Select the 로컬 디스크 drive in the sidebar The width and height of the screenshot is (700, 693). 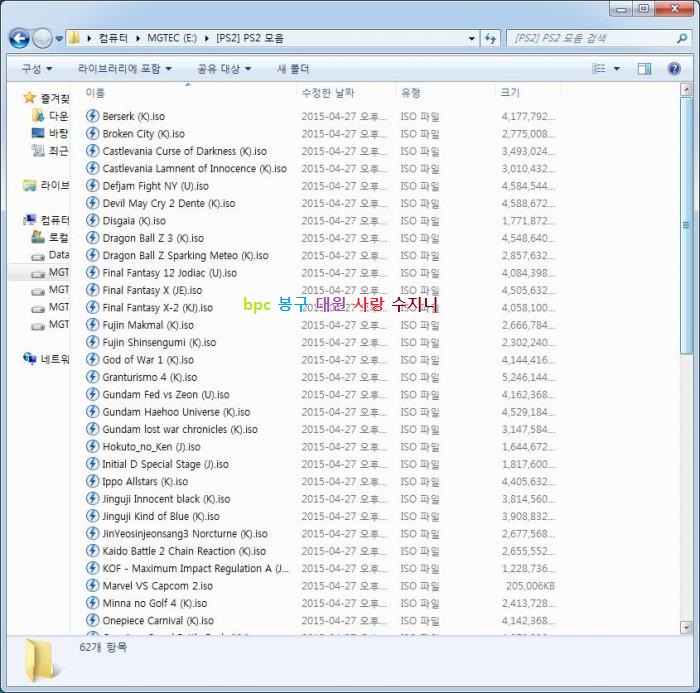(x=50, y=238)
